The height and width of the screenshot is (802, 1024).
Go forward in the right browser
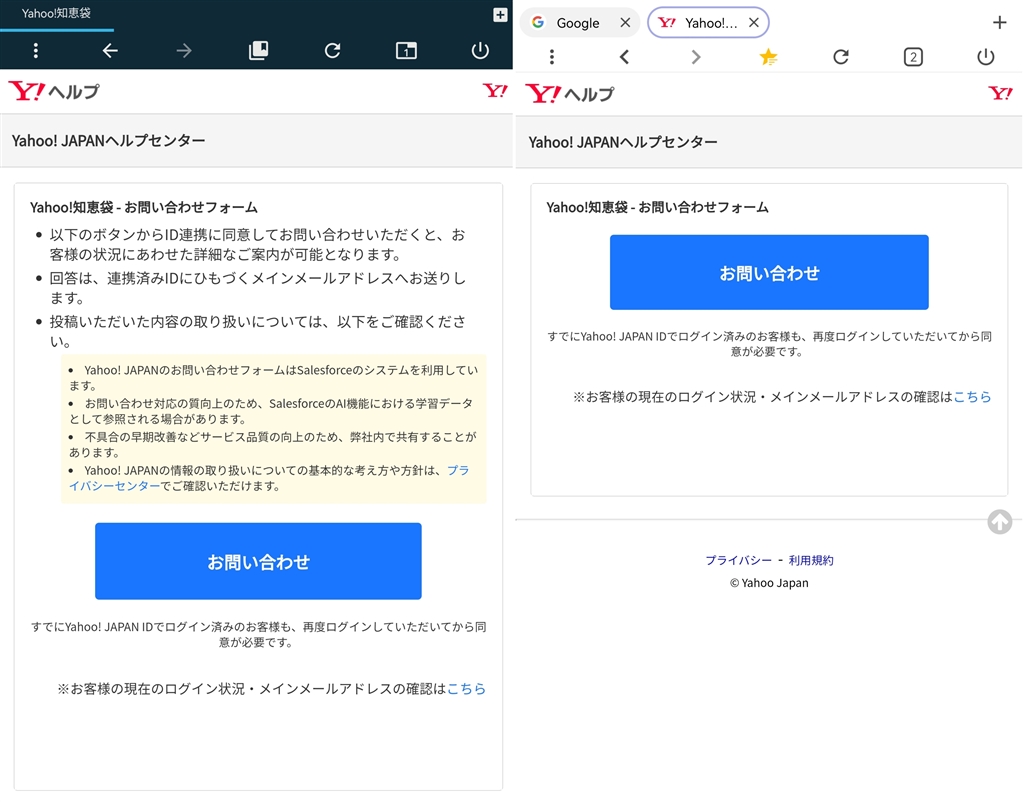tap(696, 57)
